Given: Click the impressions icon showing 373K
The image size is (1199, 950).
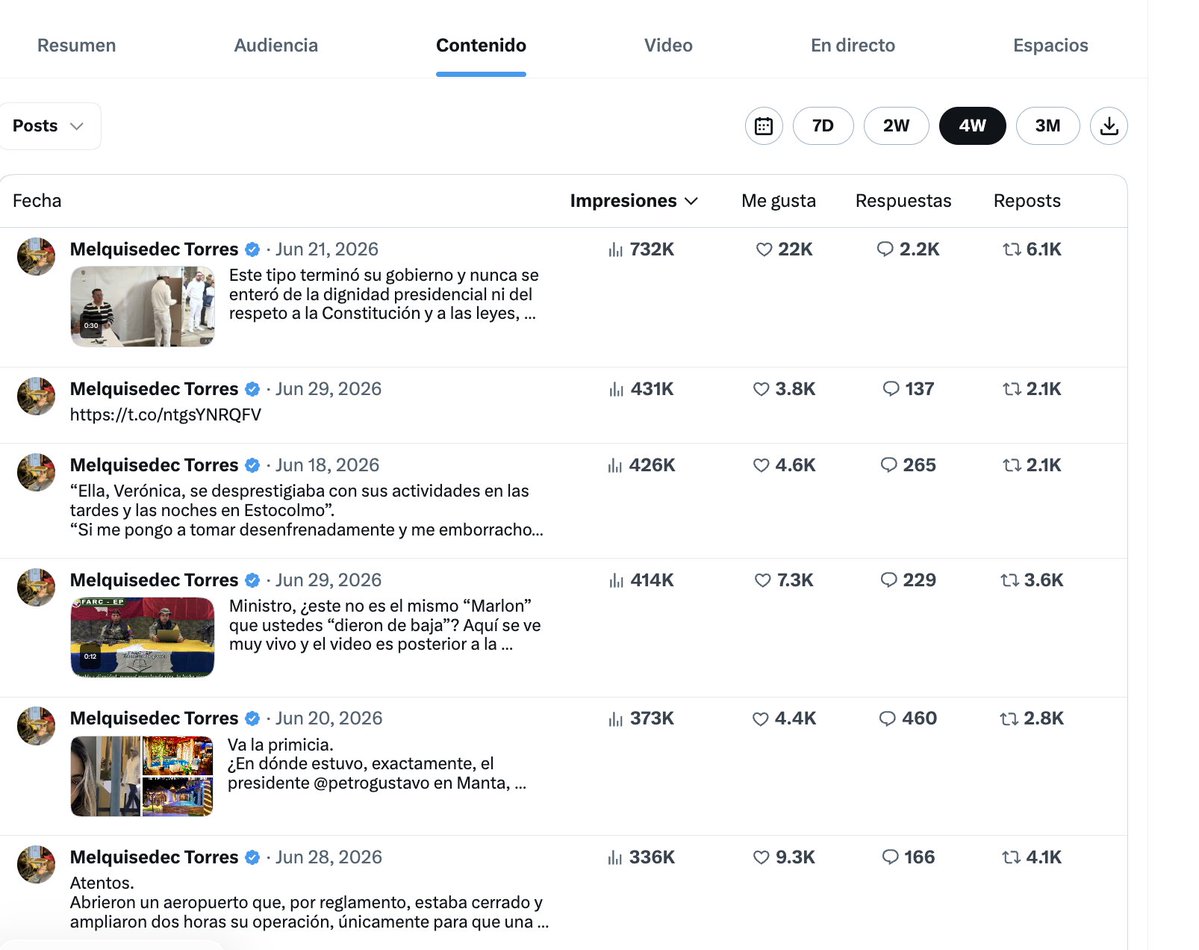Looking at the screenshot, I should coord(616,719).
